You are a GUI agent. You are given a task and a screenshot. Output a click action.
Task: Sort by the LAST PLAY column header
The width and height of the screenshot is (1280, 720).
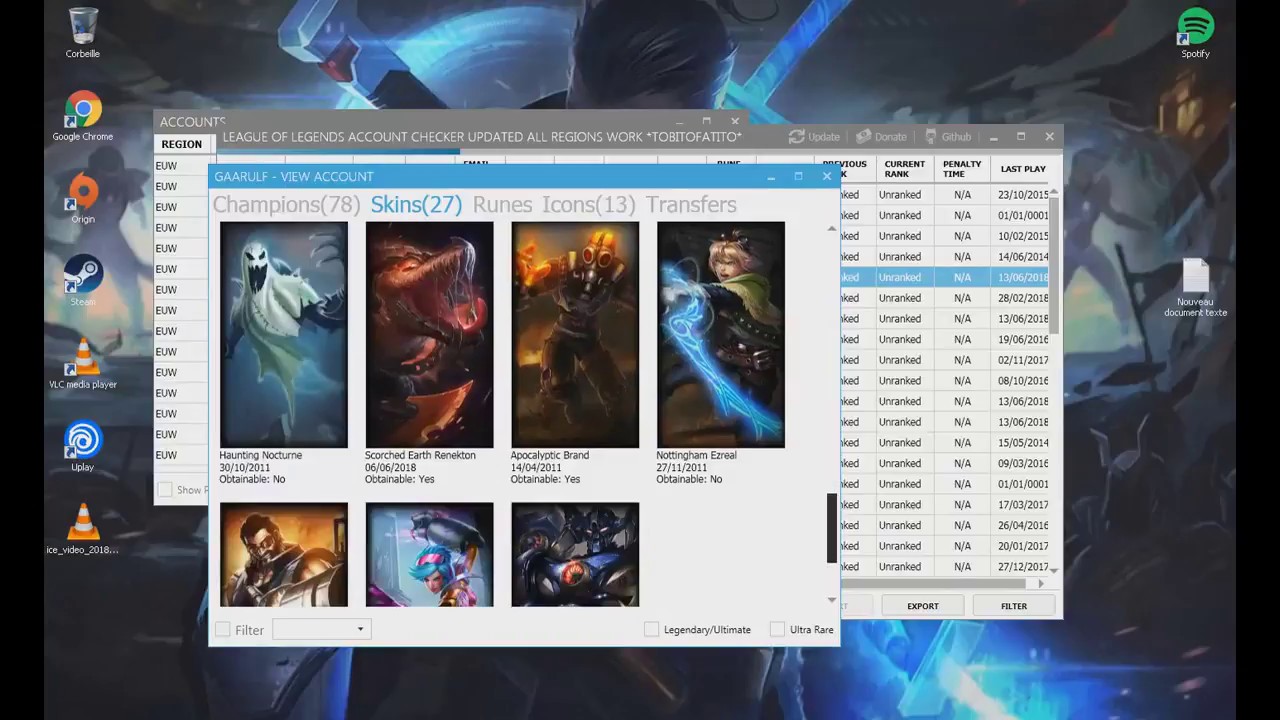(x=1022, y=169)
